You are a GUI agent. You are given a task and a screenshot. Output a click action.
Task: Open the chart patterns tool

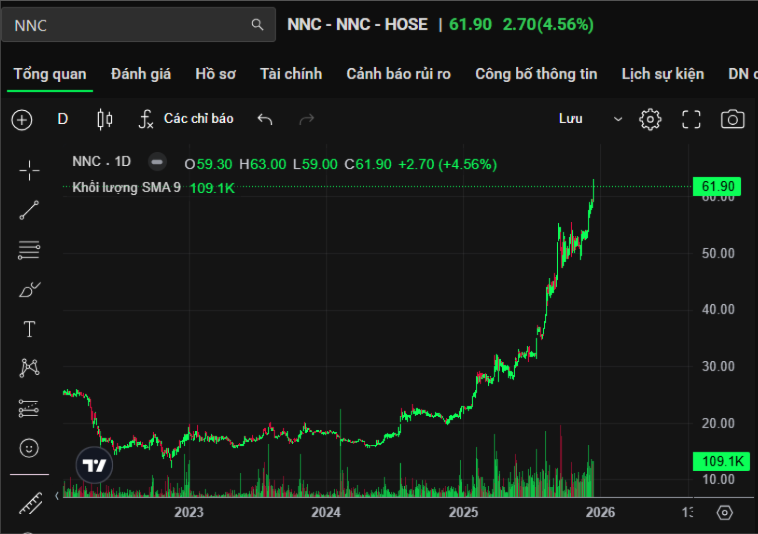29,368
